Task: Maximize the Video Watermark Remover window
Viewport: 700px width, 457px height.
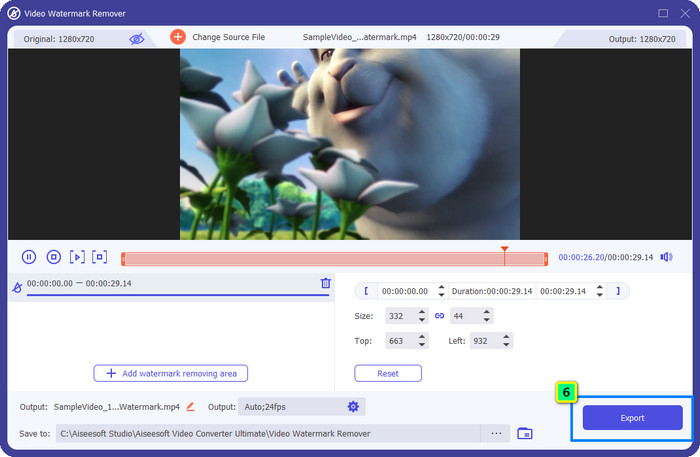Action: point(663,13)
